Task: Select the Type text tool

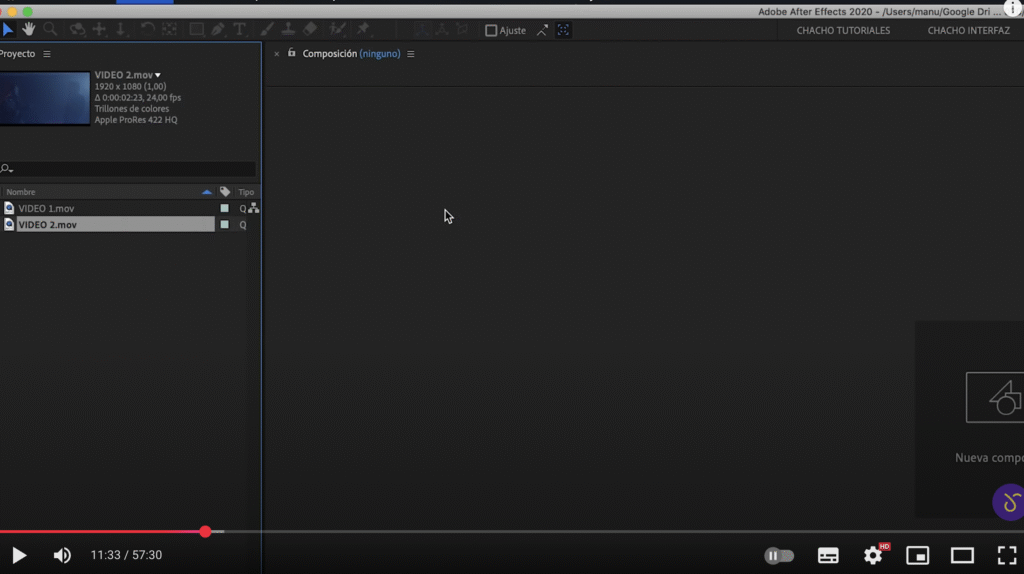Action: point(239,30)
